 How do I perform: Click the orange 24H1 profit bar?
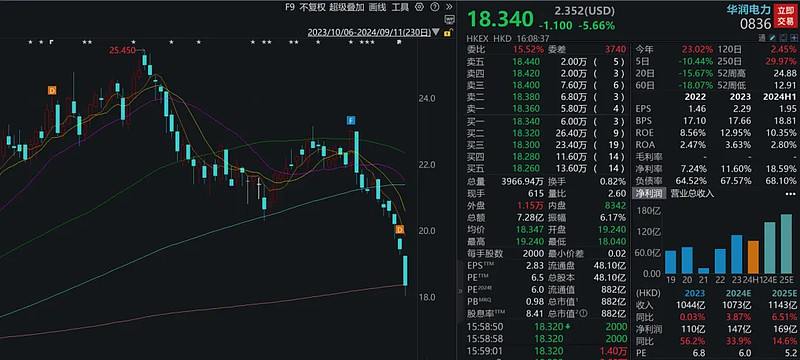point(753,257)
